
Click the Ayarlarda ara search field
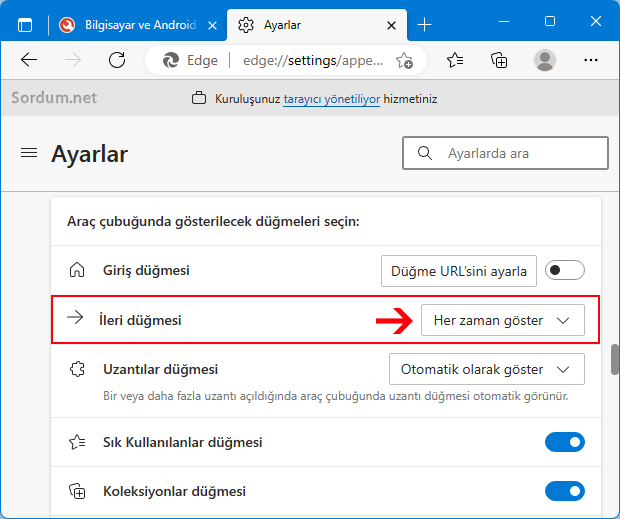505,153
